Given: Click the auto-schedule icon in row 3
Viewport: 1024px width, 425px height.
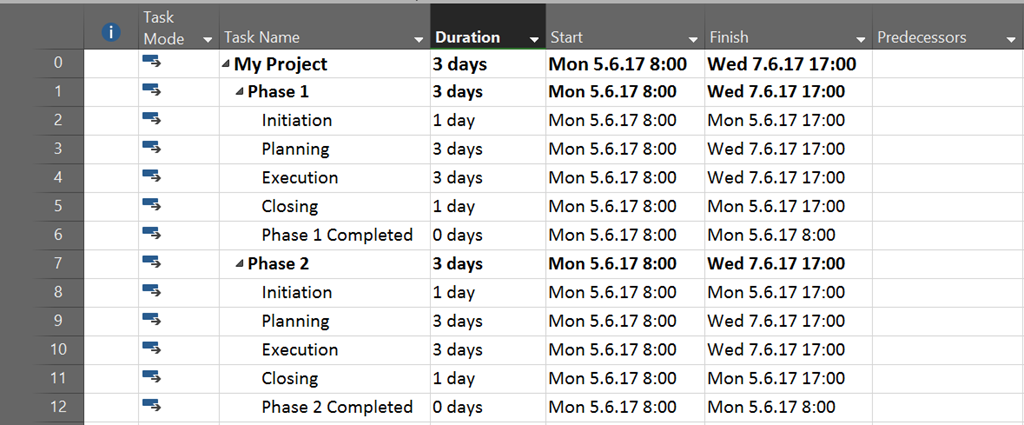Looking at the screenshot, I should point(152,148).
